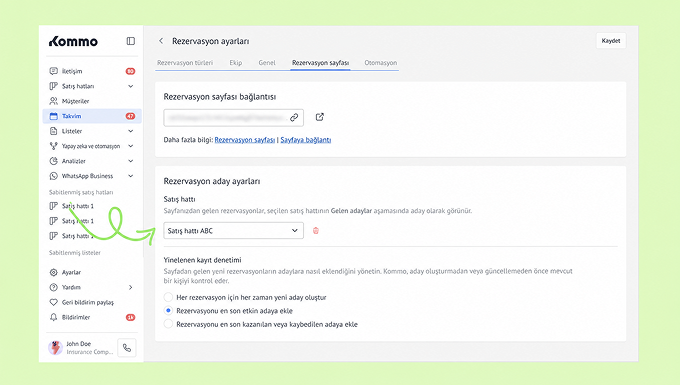680x385 pixels.
Task: Click 'Rezervasyon sayfası bağlantısı' heading
Action: click(220, 97)
